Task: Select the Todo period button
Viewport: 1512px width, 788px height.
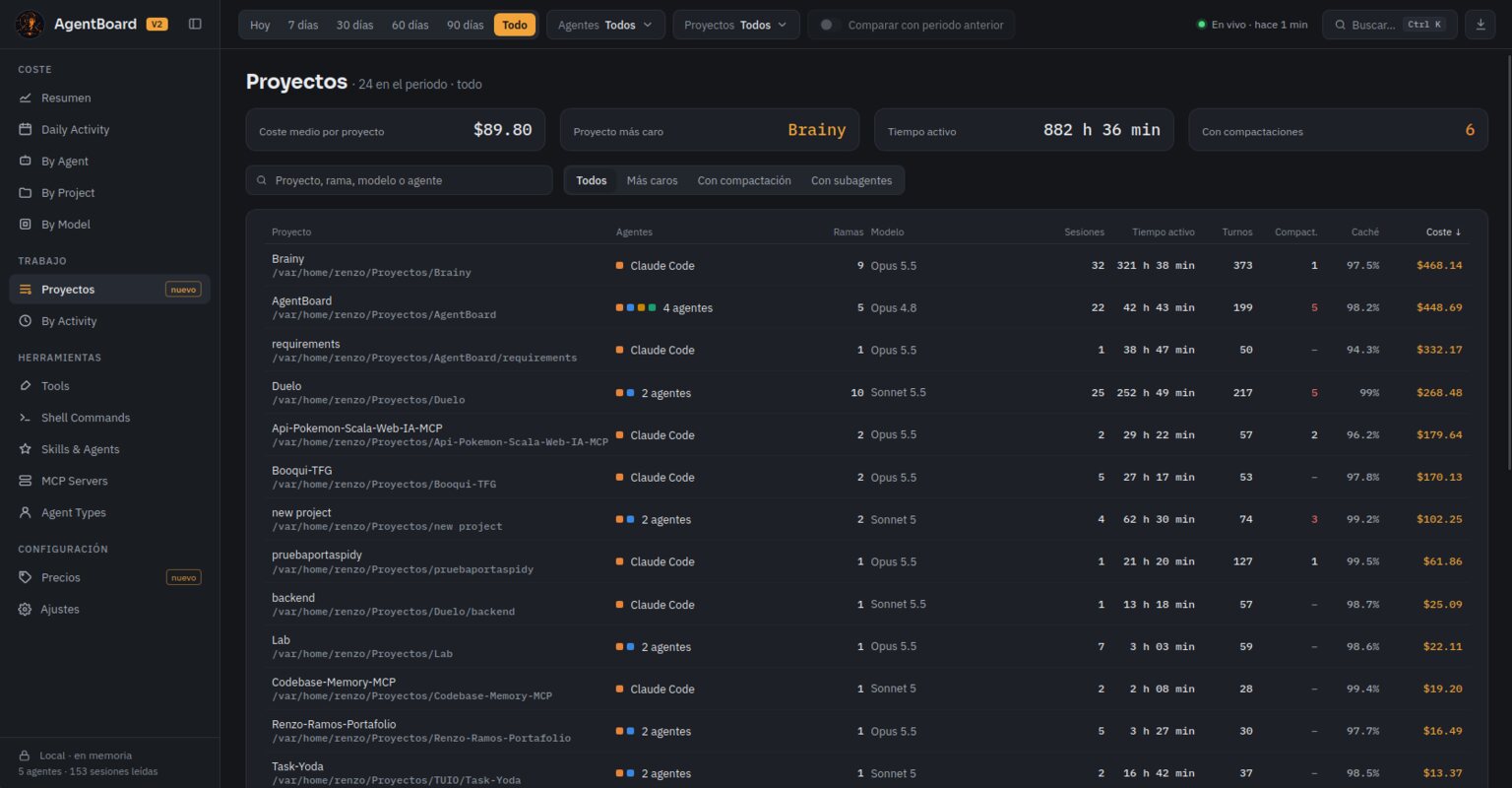Action: click(x=515, y=25)
